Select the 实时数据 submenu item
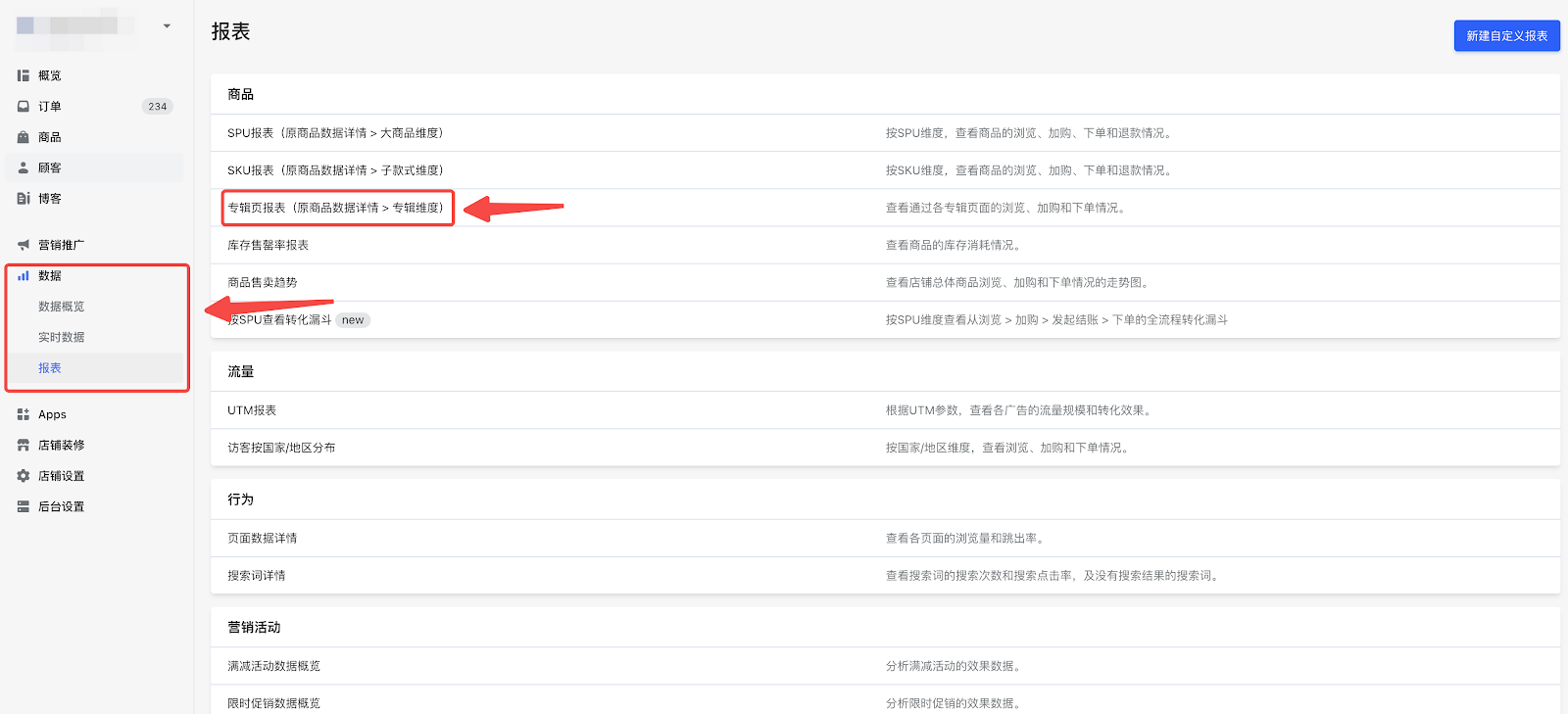The image size is (1568, 714). coord(61,337)
